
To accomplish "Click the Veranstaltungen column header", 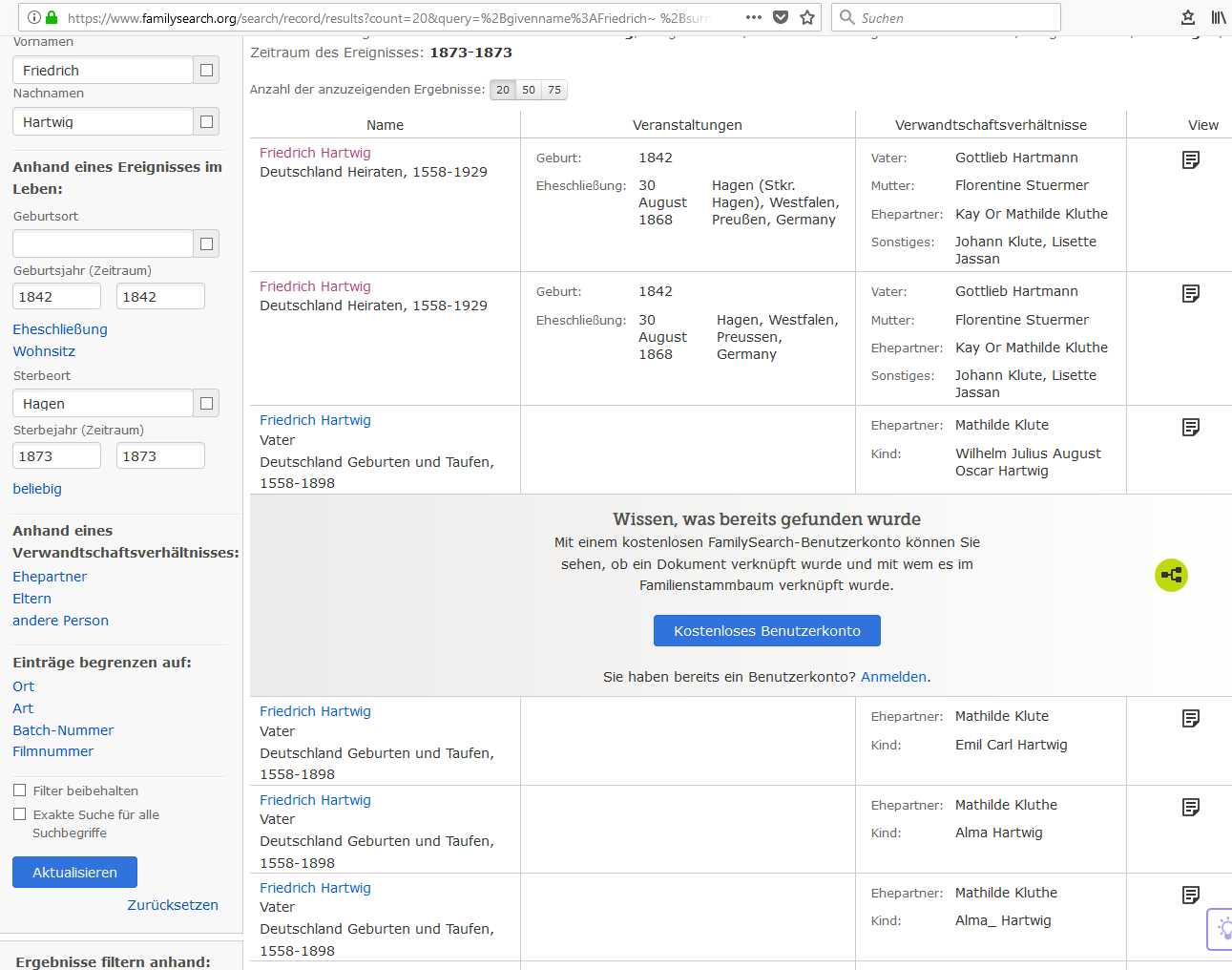I will click(687, 125).
